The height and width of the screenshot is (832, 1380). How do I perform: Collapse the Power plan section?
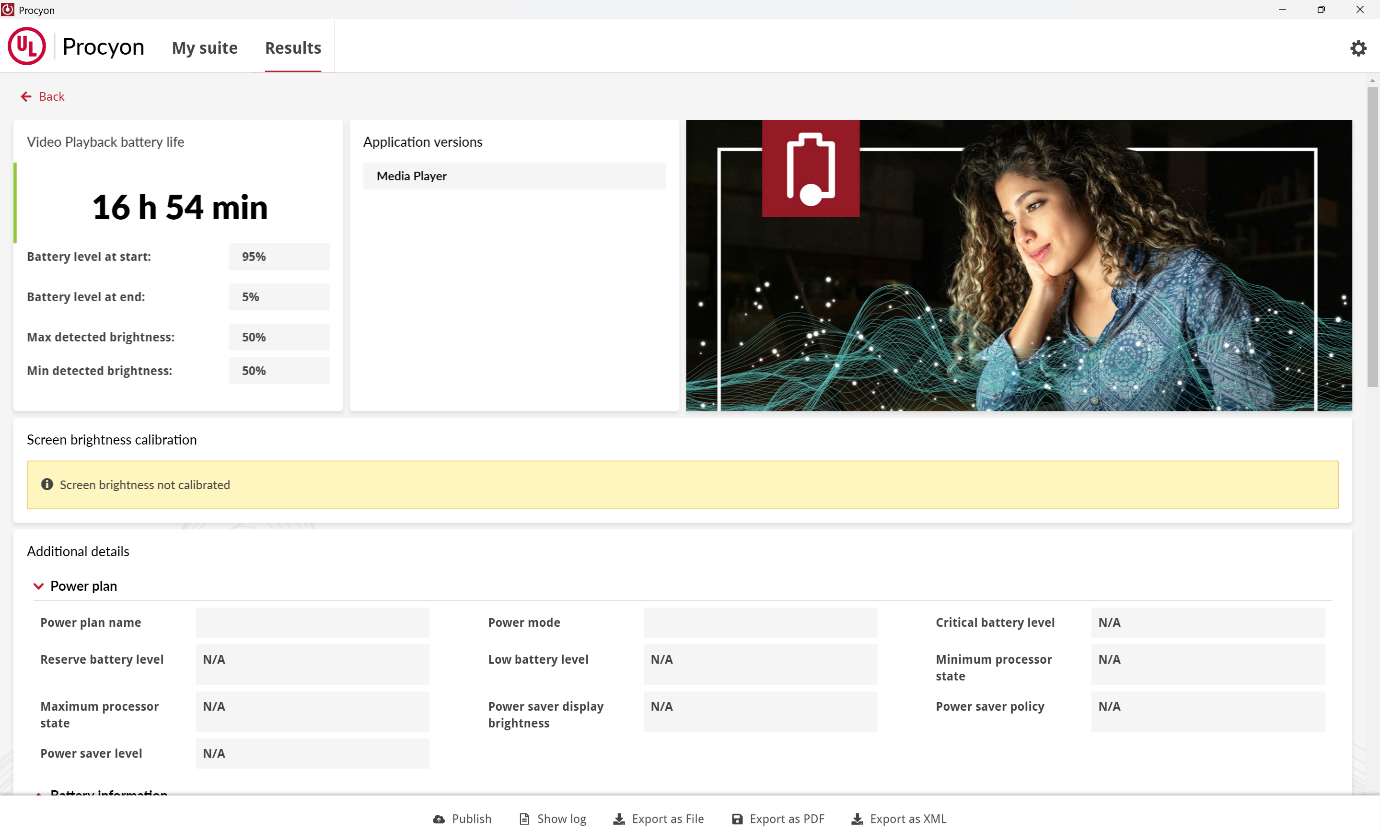click(39, 587)
